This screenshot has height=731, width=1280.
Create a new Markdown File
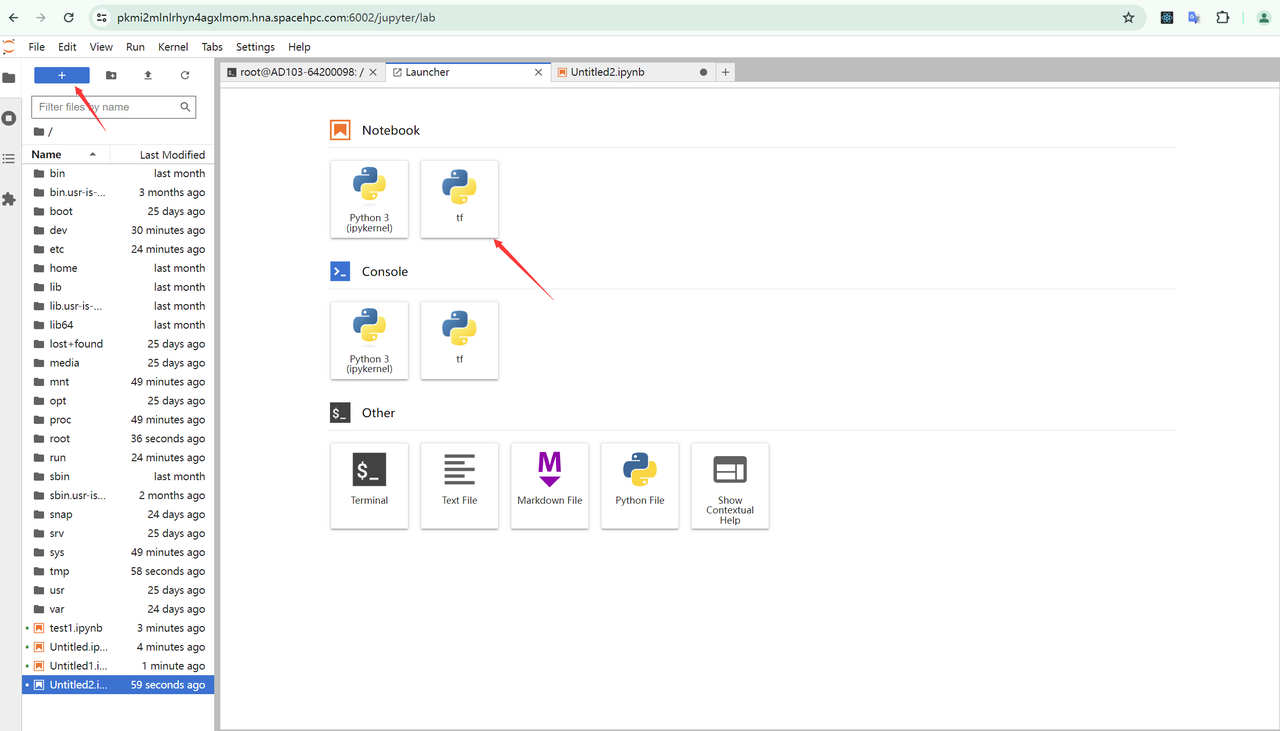tap(550, 485)
